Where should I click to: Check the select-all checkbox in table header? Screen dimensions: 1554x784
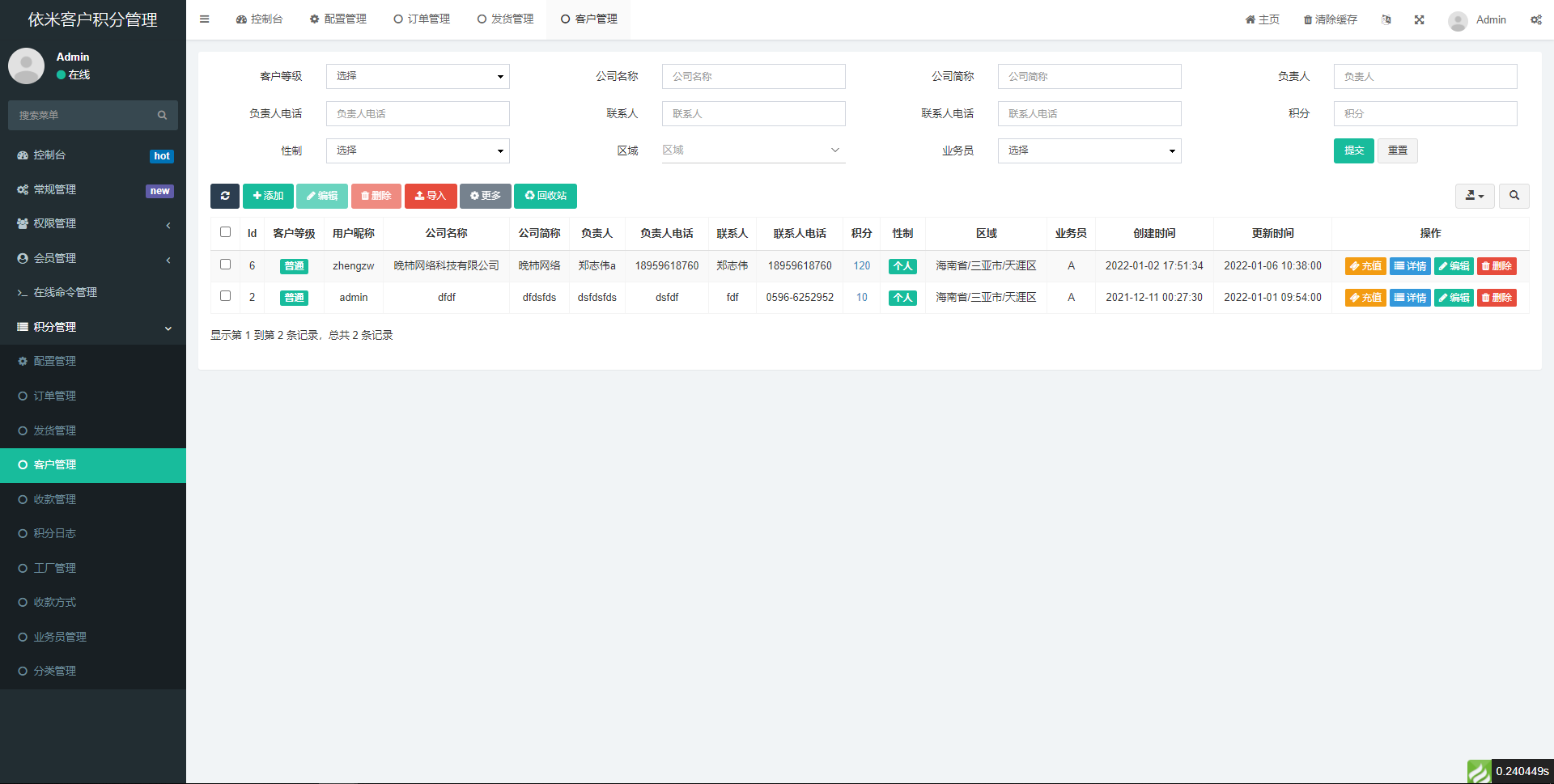226,232
